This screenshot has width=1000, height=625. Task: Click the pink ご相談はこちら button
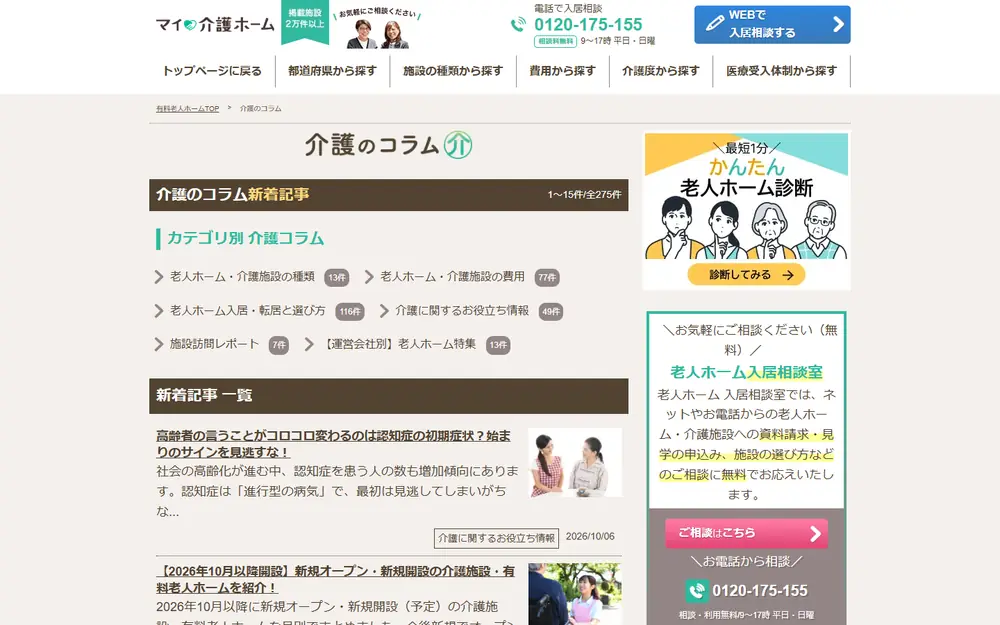click(746, 534)
